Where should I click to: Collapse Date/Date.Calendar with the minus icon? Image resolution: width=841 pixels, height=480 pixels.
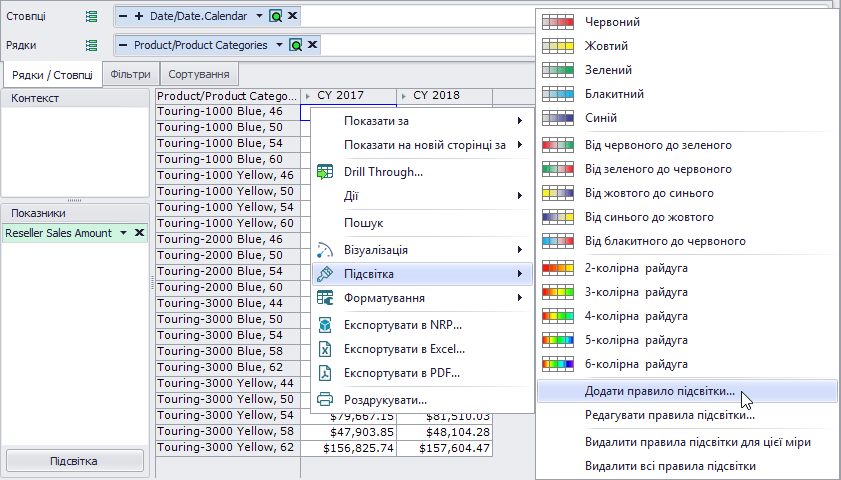(x=123, y=16)
